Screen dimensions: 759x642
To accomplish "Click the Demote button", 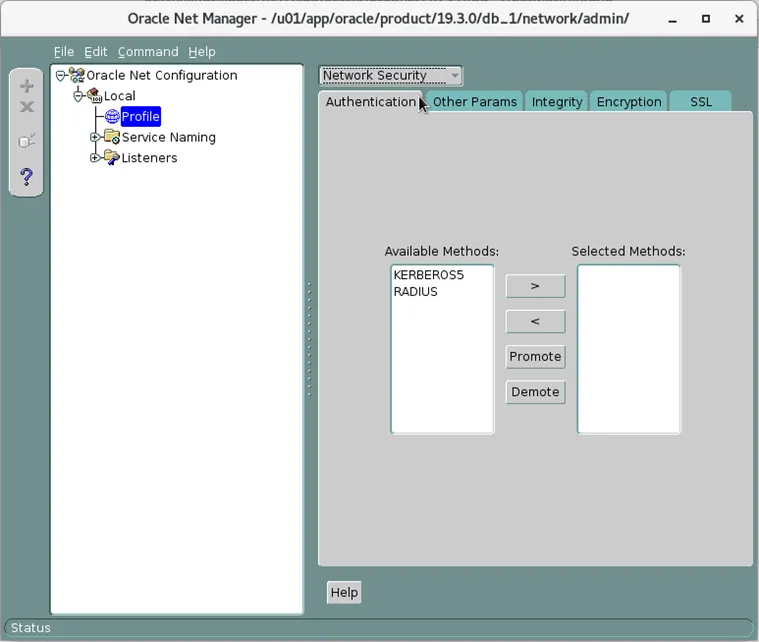I will tap(535, 392).
